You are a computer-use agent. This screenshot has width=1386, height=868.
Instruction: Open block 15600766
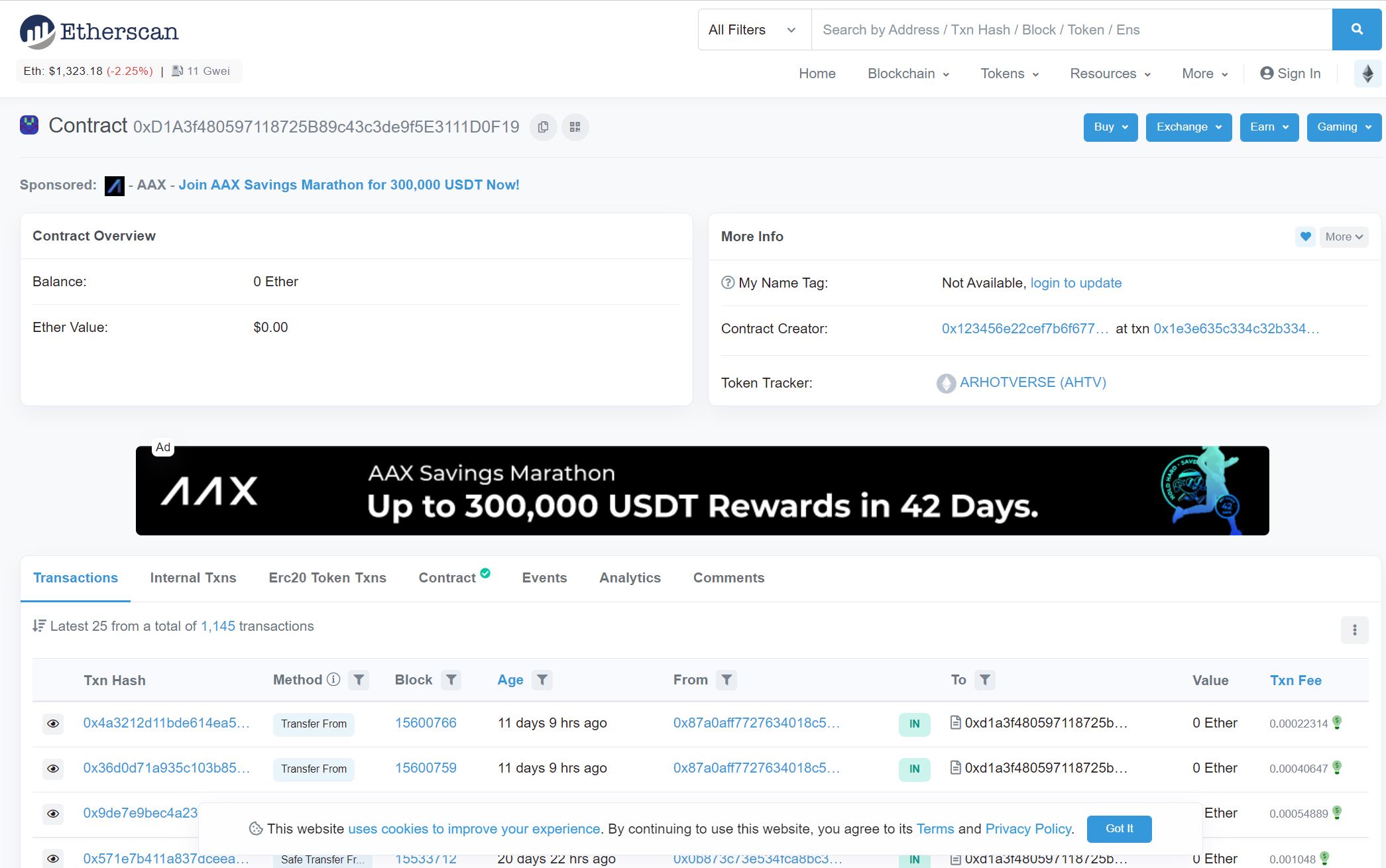(x=426, y=723)
